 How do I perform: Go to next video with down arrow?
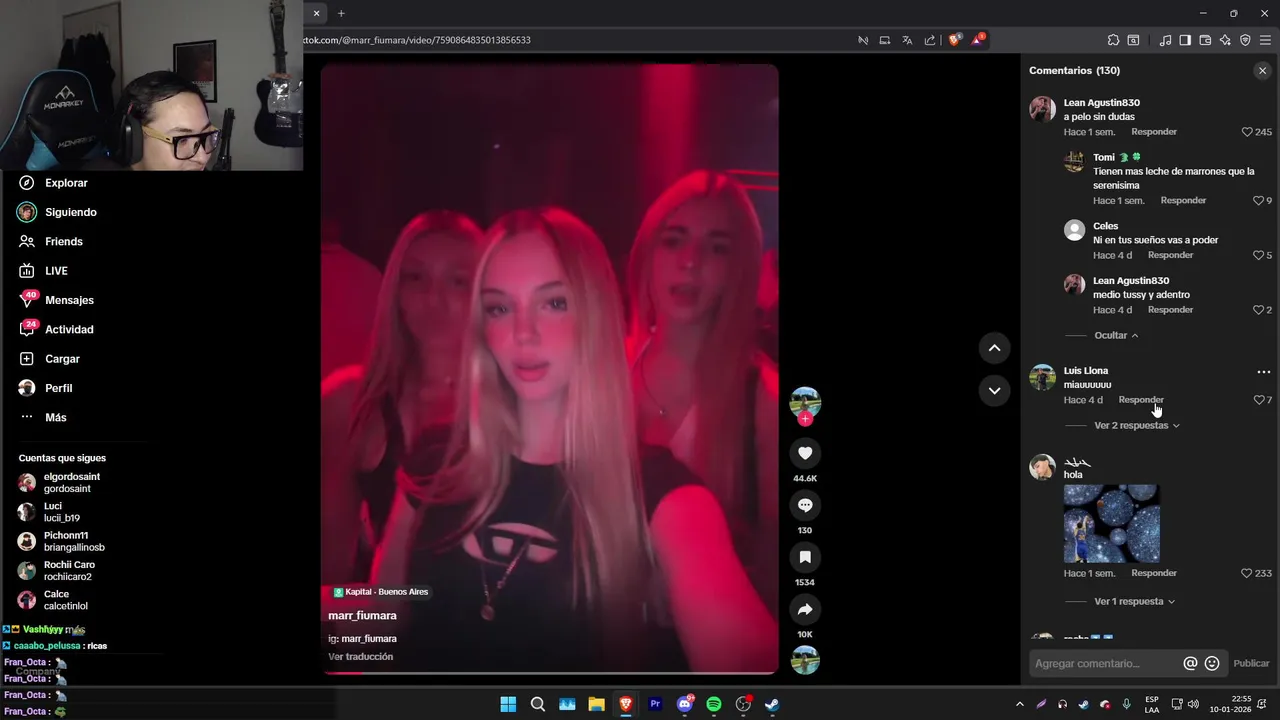pyautogui.click(x=994, y=391)
